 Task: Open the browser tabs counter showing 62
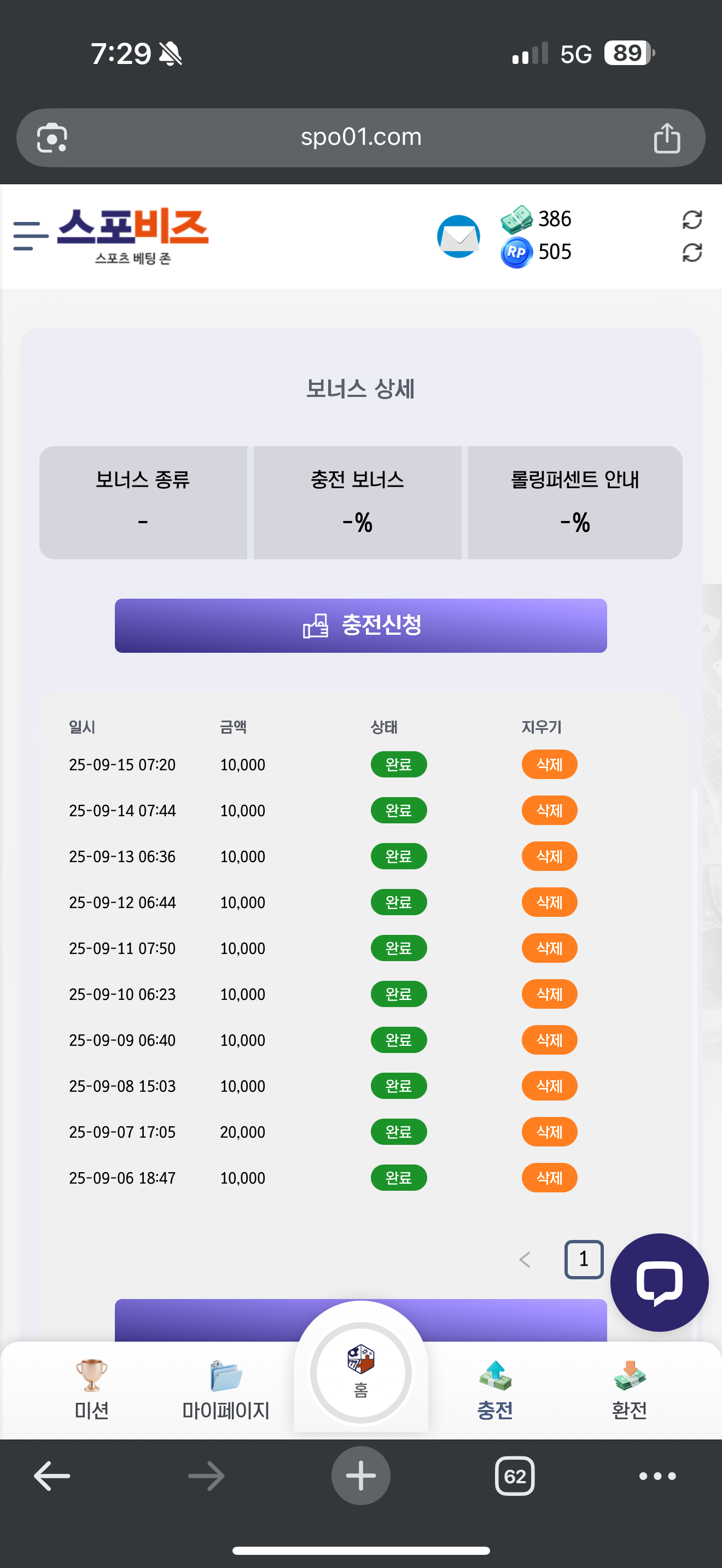(x=514, y=1476)
